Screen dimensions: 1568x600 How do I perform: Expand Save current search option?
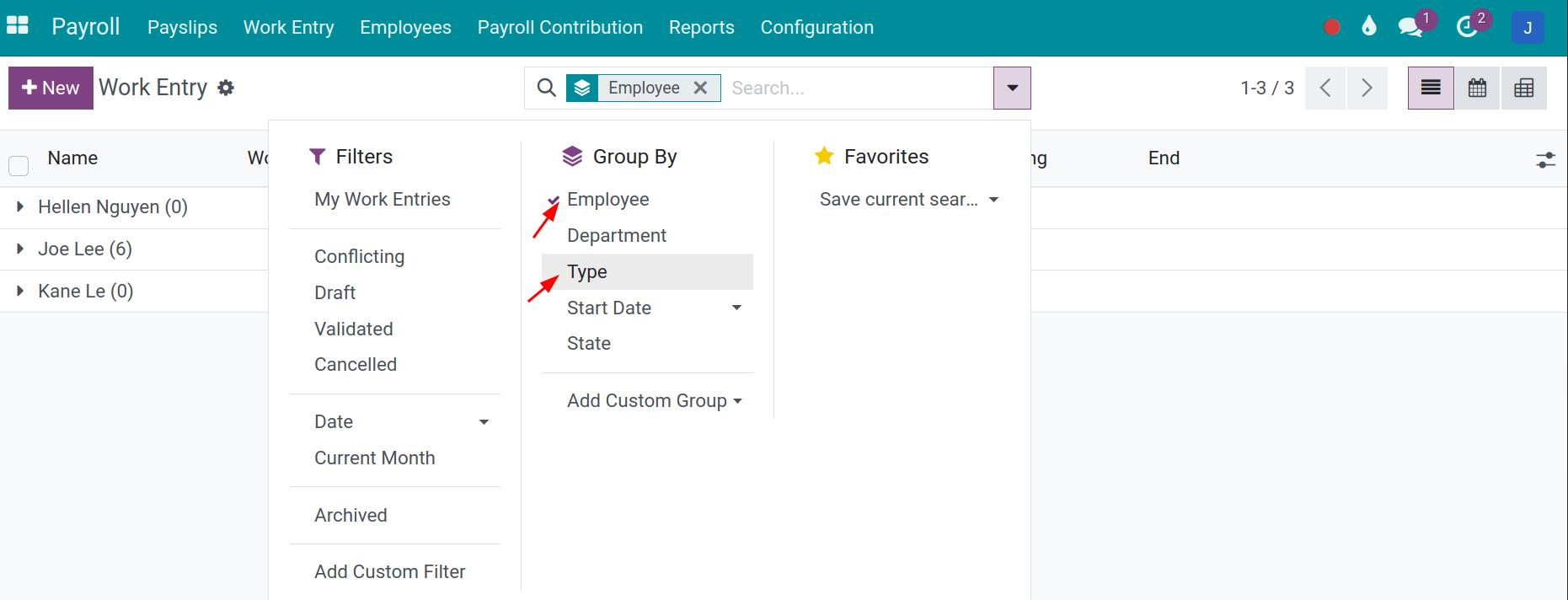point(909,199)
